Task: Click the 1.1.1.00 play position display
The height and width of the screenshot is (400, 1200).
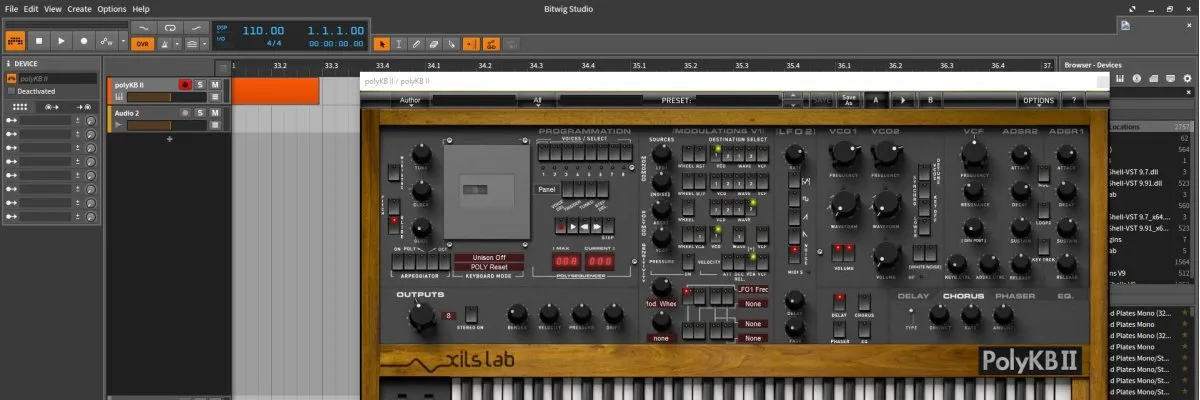Action: point(336,31)
